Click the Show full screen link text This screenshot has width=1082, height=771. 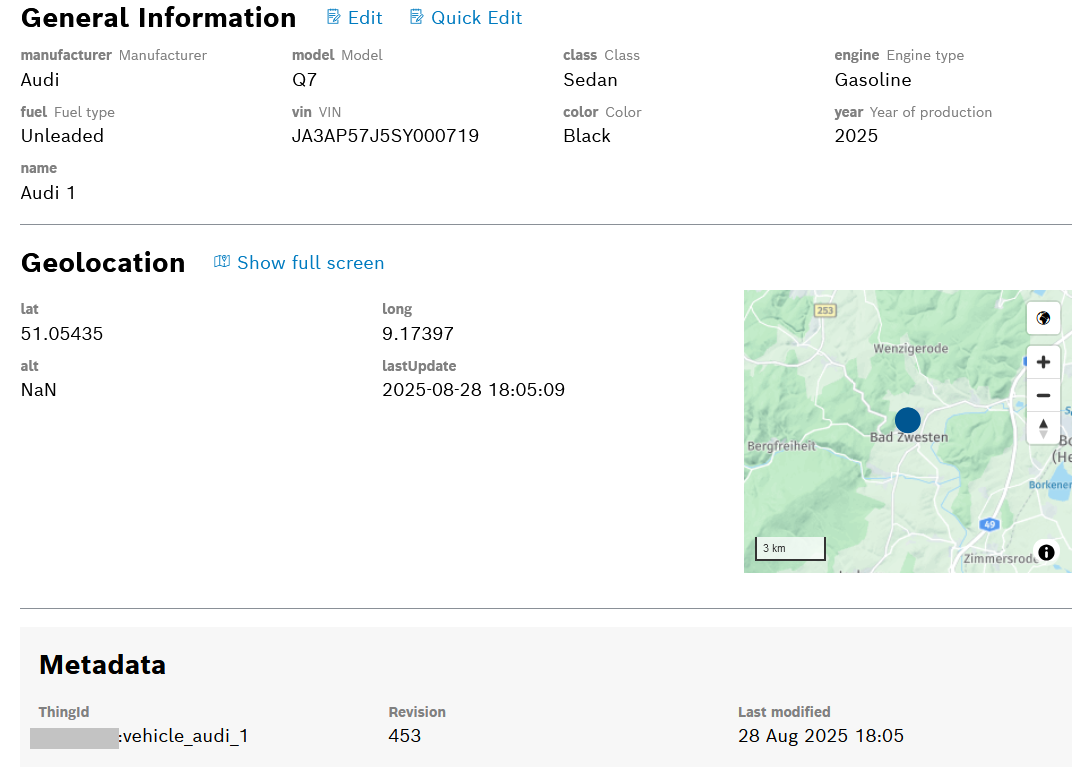[310, 263]
